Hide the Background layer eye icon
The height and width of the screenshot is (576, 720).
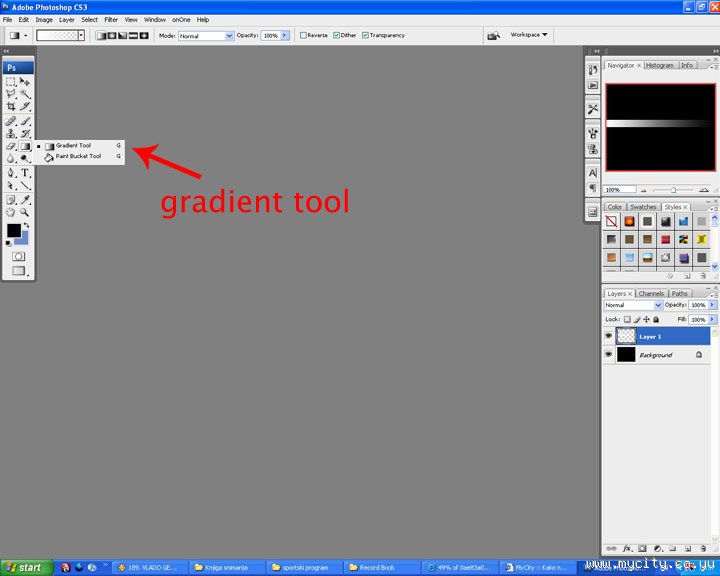(x=609, y=355)
